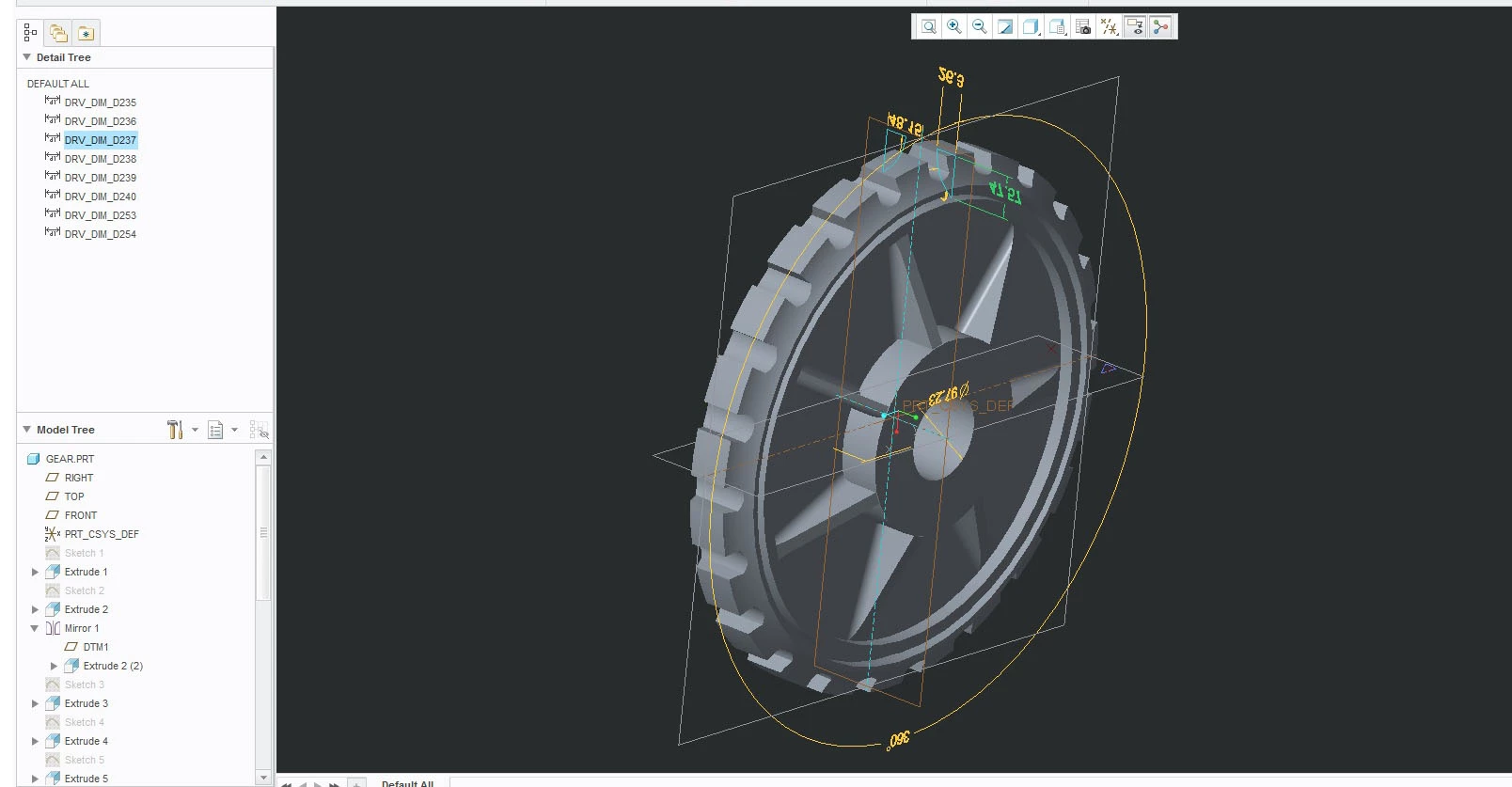Click the Model Tree columns list icon
This screenshot has height=787, width=1512.
click(215, 430)
